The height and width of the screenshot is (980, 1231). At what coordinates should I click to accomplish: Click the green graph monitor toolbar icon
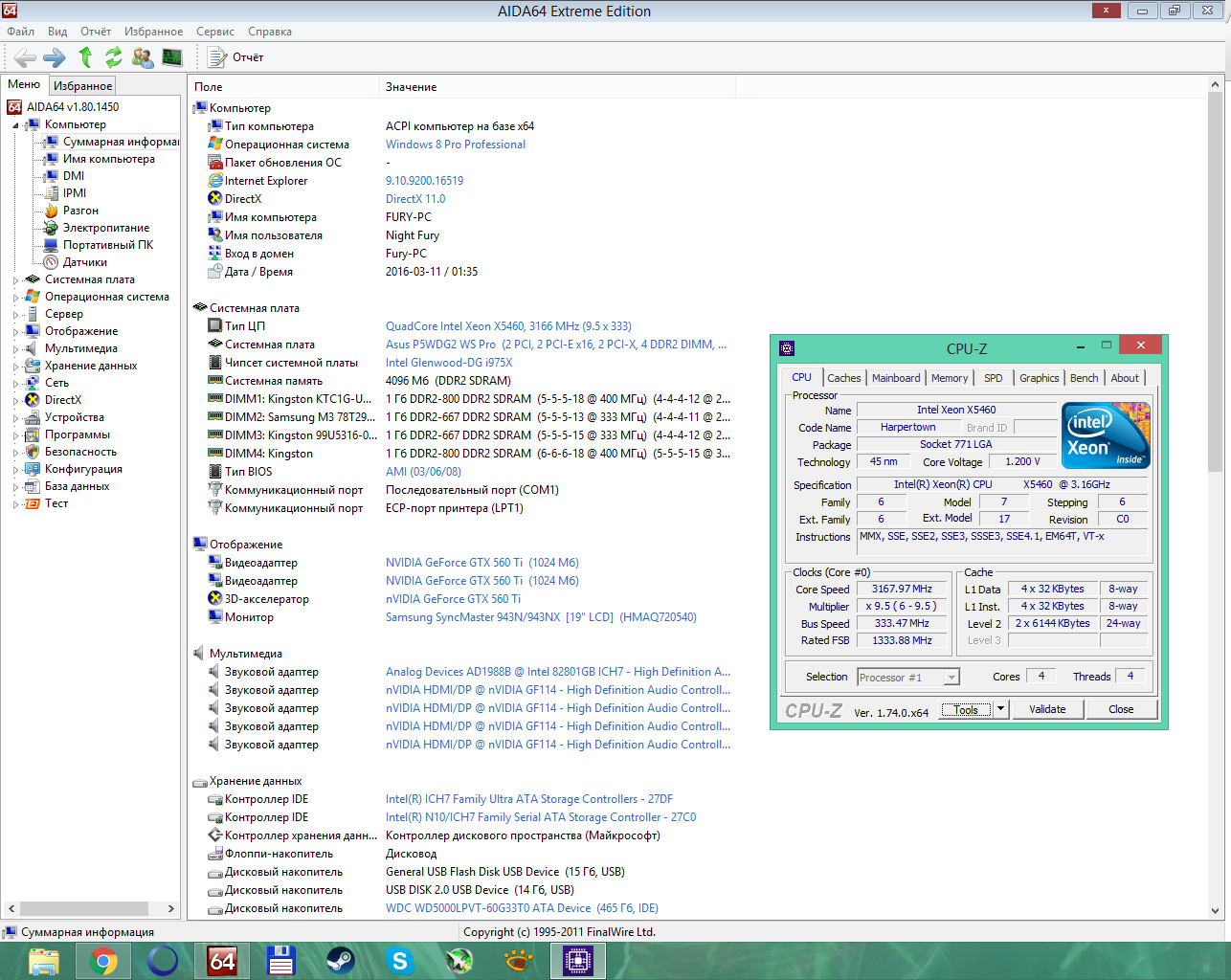tap(172, 57)
